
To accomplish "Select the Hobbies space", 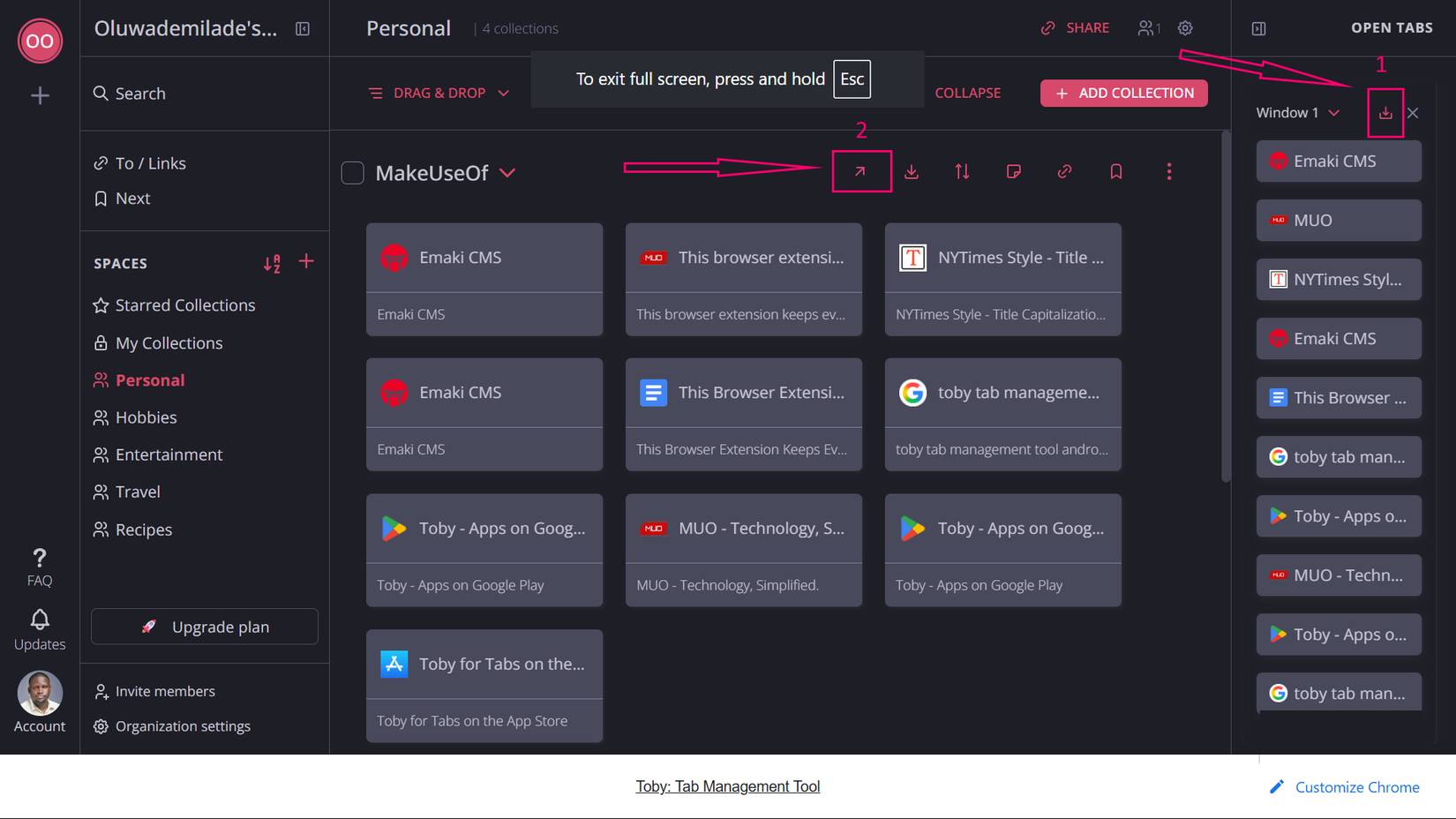I will pos(135,417).
